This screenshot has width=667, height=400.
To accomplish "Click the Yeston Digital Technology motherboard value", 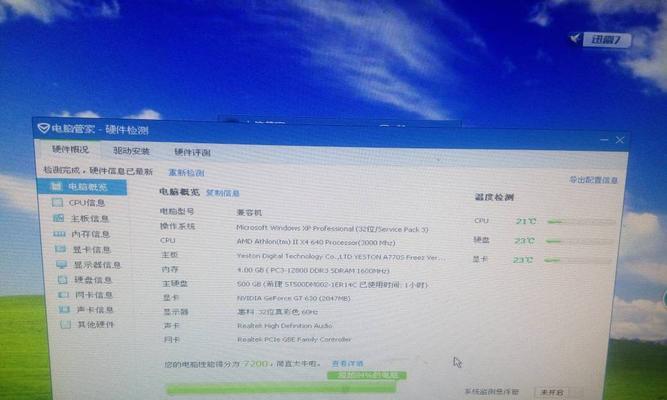I will click(341, 257).
